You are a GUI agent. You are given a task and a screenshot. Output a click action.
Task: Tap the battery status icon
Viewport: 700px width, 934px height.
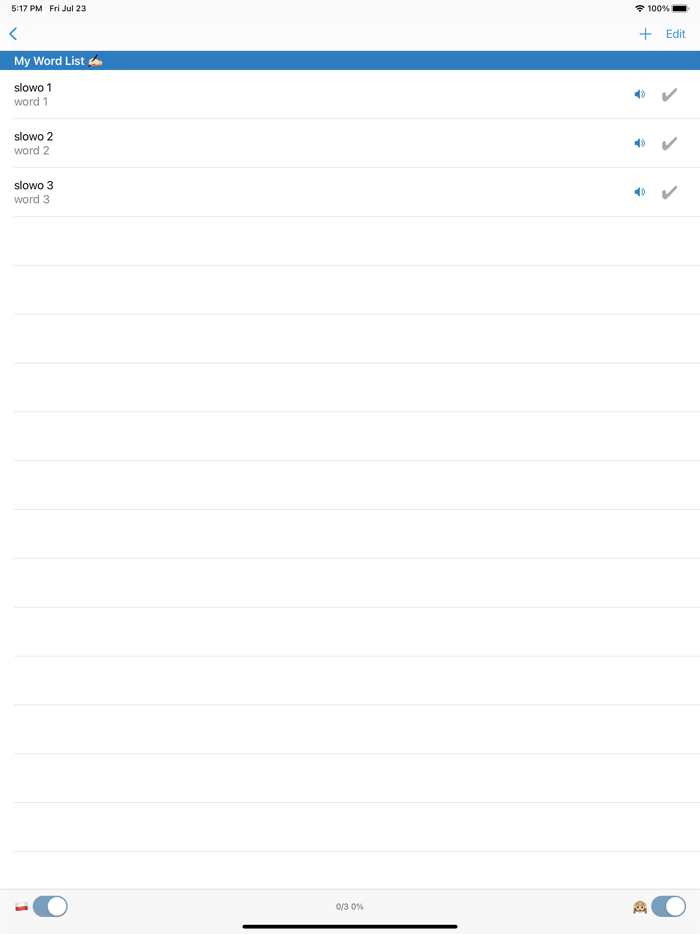(680, 8)
